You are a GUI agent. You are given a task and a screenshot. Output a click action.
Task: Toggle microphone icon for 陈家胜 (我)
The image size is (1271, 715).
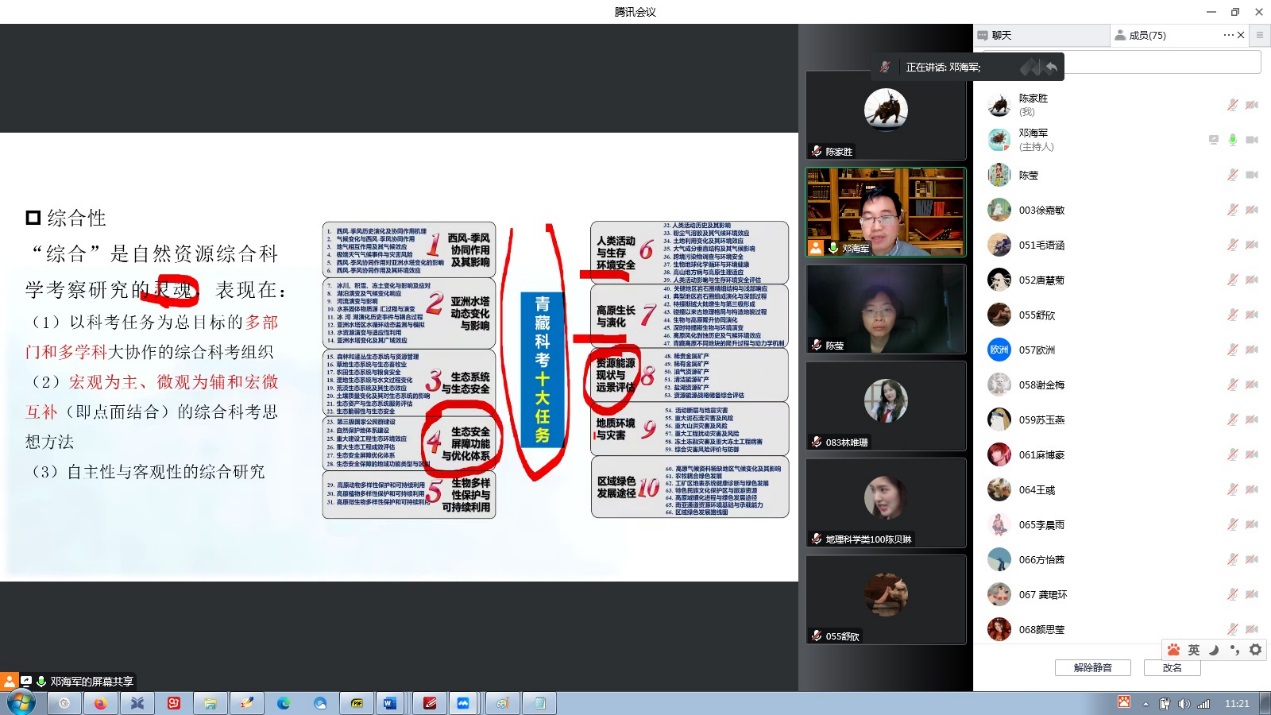[1233, 105]
